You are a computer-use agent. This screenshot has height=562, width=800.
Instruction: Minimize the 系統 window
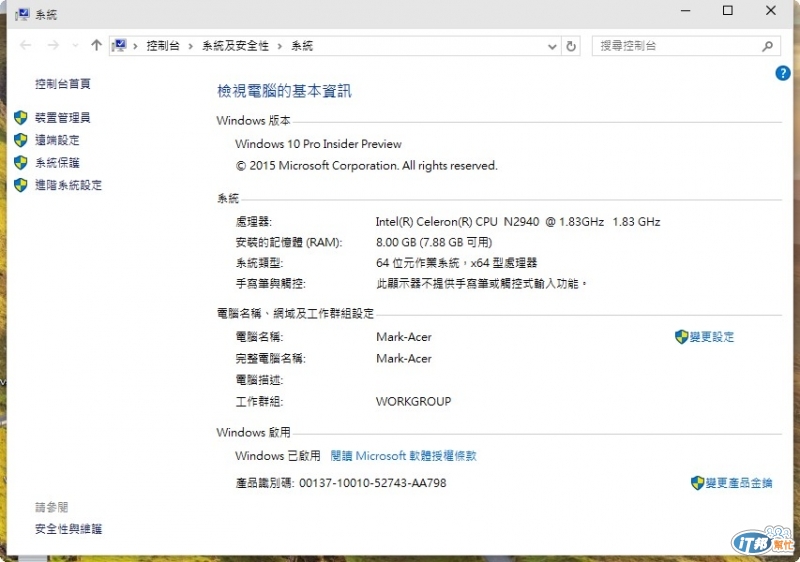tap(686, 10)
